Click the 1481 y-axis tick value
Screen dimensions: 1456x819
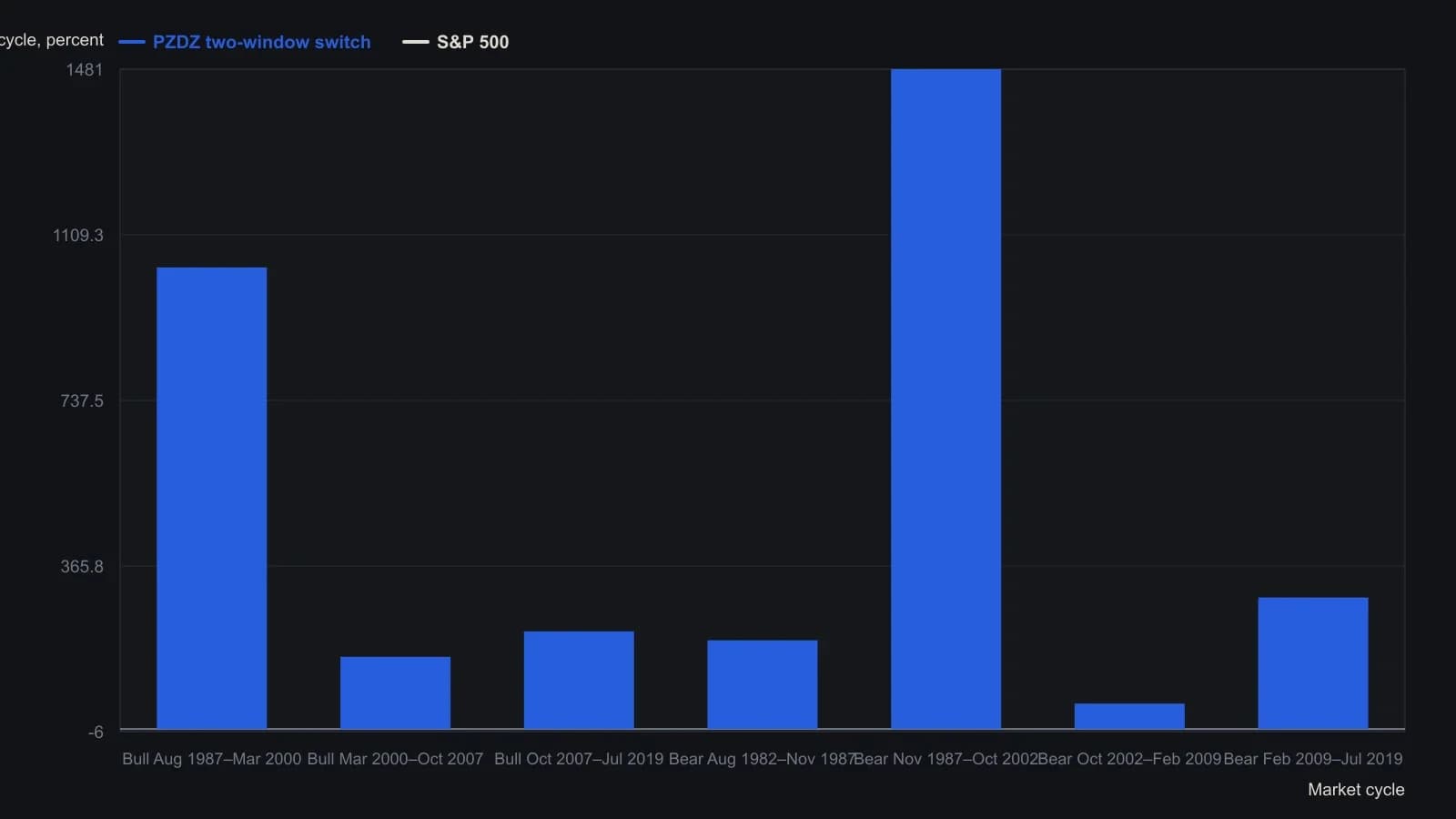click(85, 70)
